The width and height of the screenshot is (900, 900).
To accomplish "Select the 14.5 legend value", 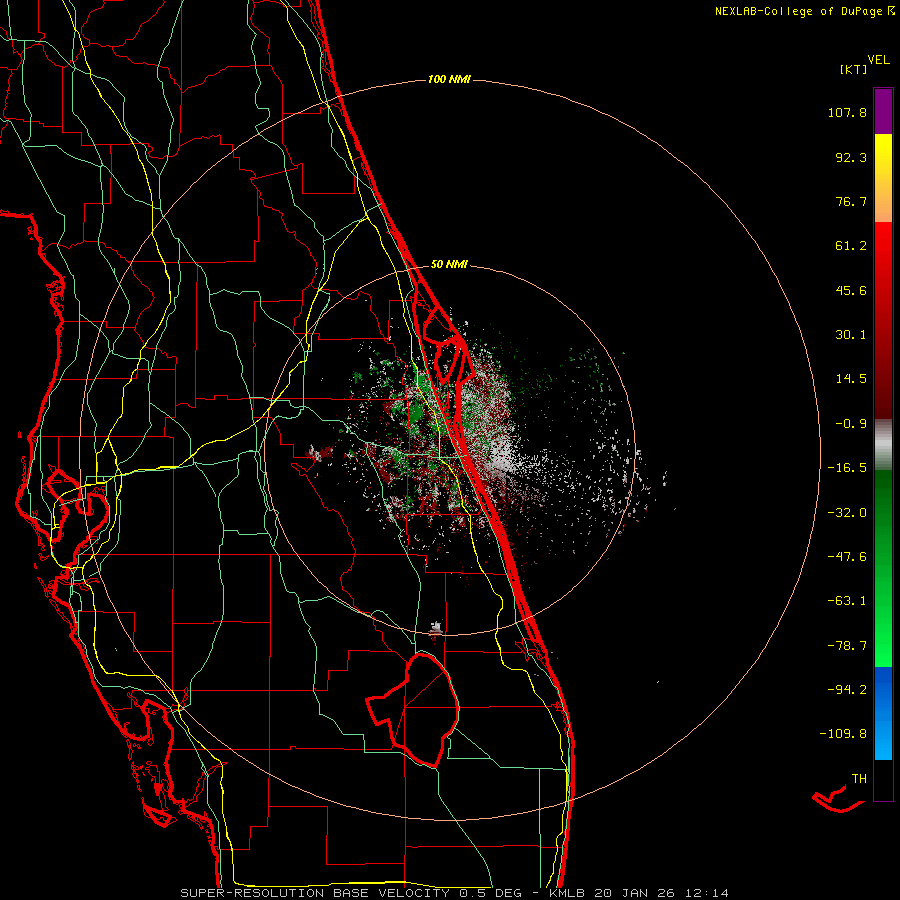I will point(851,379).
